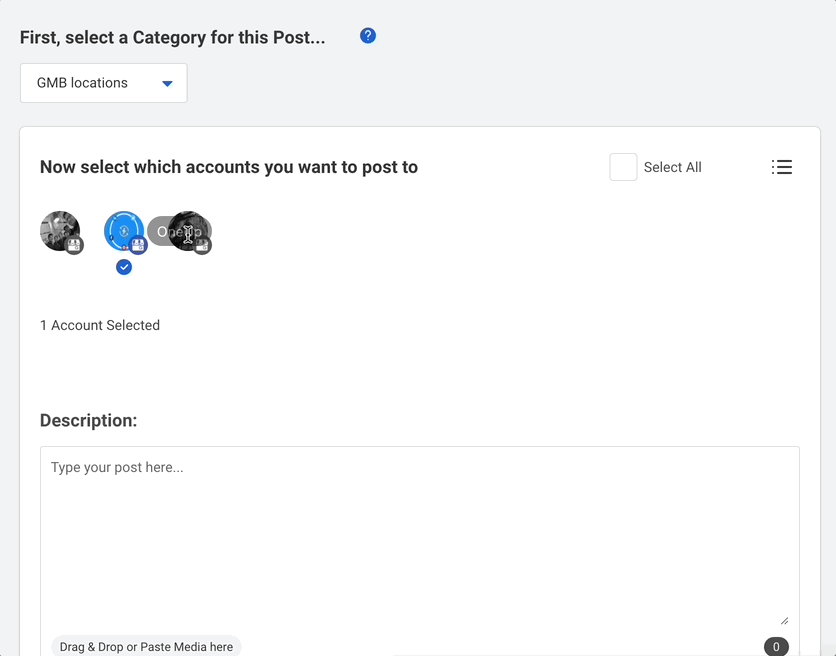Click the blue store badge on the selected account

[x=138, y=245]
